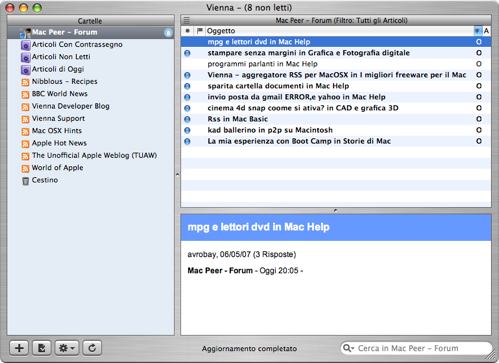Toggle unread dot on stampare senza margini row

187,53
